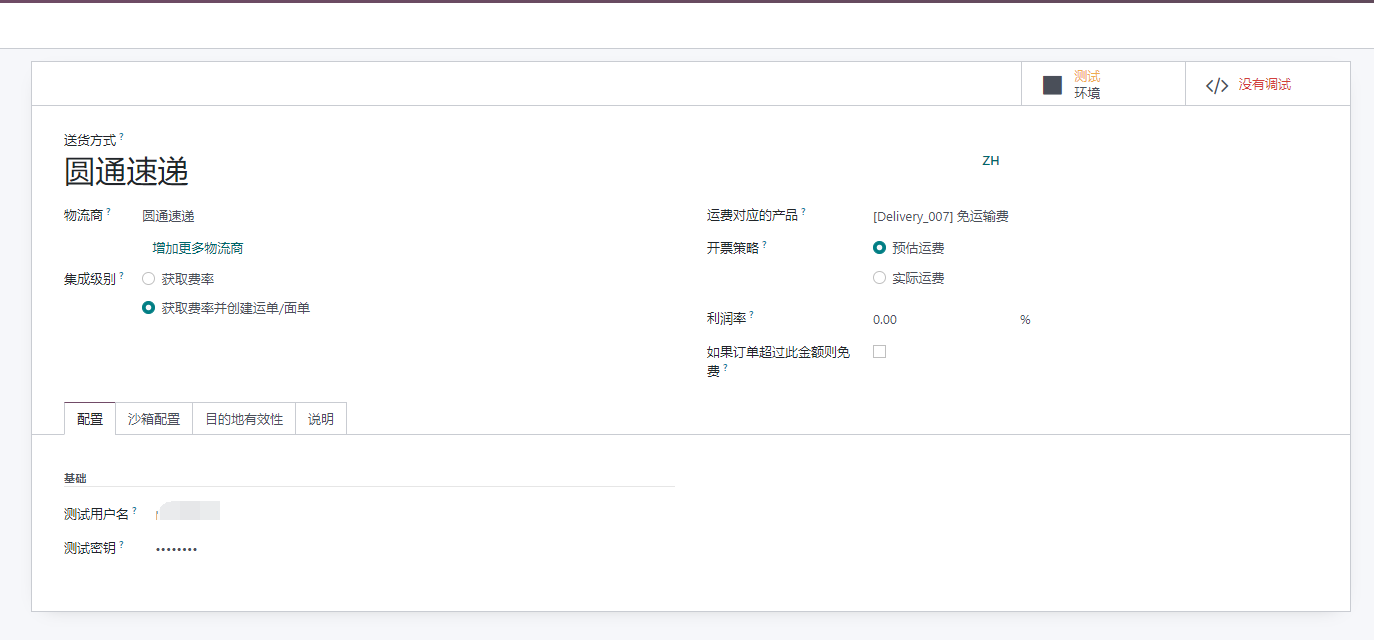
Task: Click the help mark beside 测试用户名
Action: pyautogui.click(x=134, y=509)
